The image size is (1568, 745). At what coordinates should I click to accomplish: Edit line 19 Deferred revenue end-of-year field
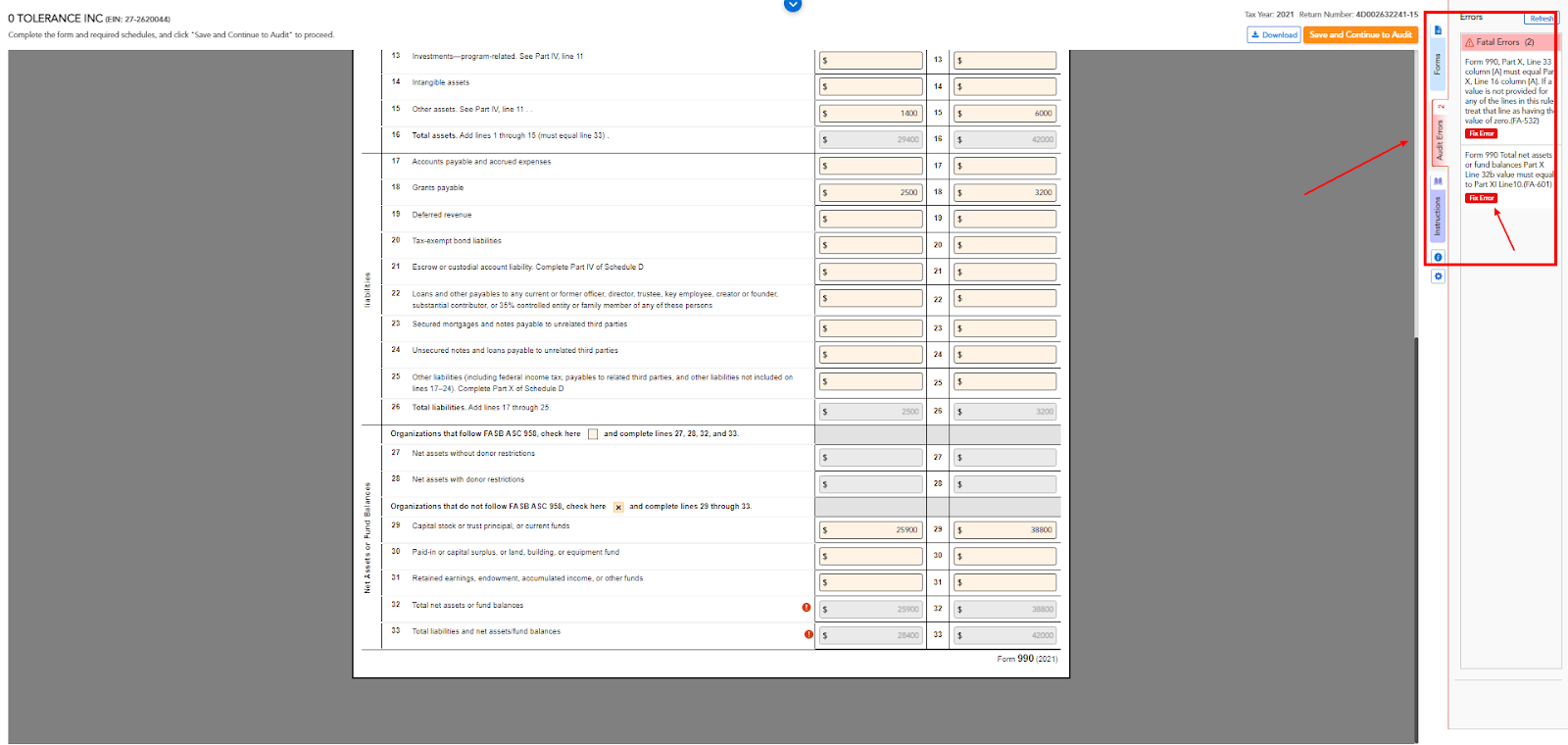pos(1004,220)
